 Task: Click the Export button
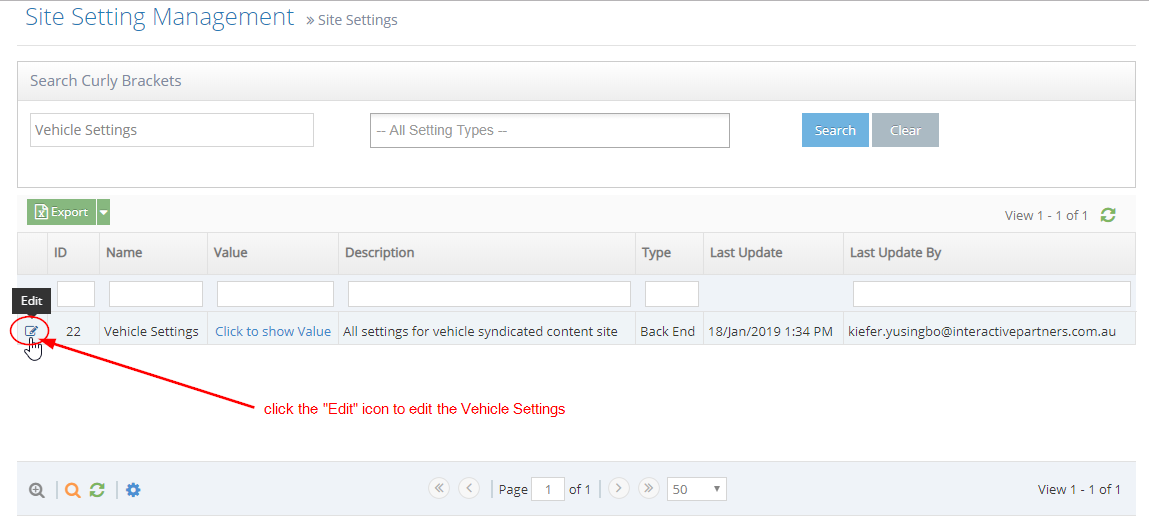coord(62,212)
